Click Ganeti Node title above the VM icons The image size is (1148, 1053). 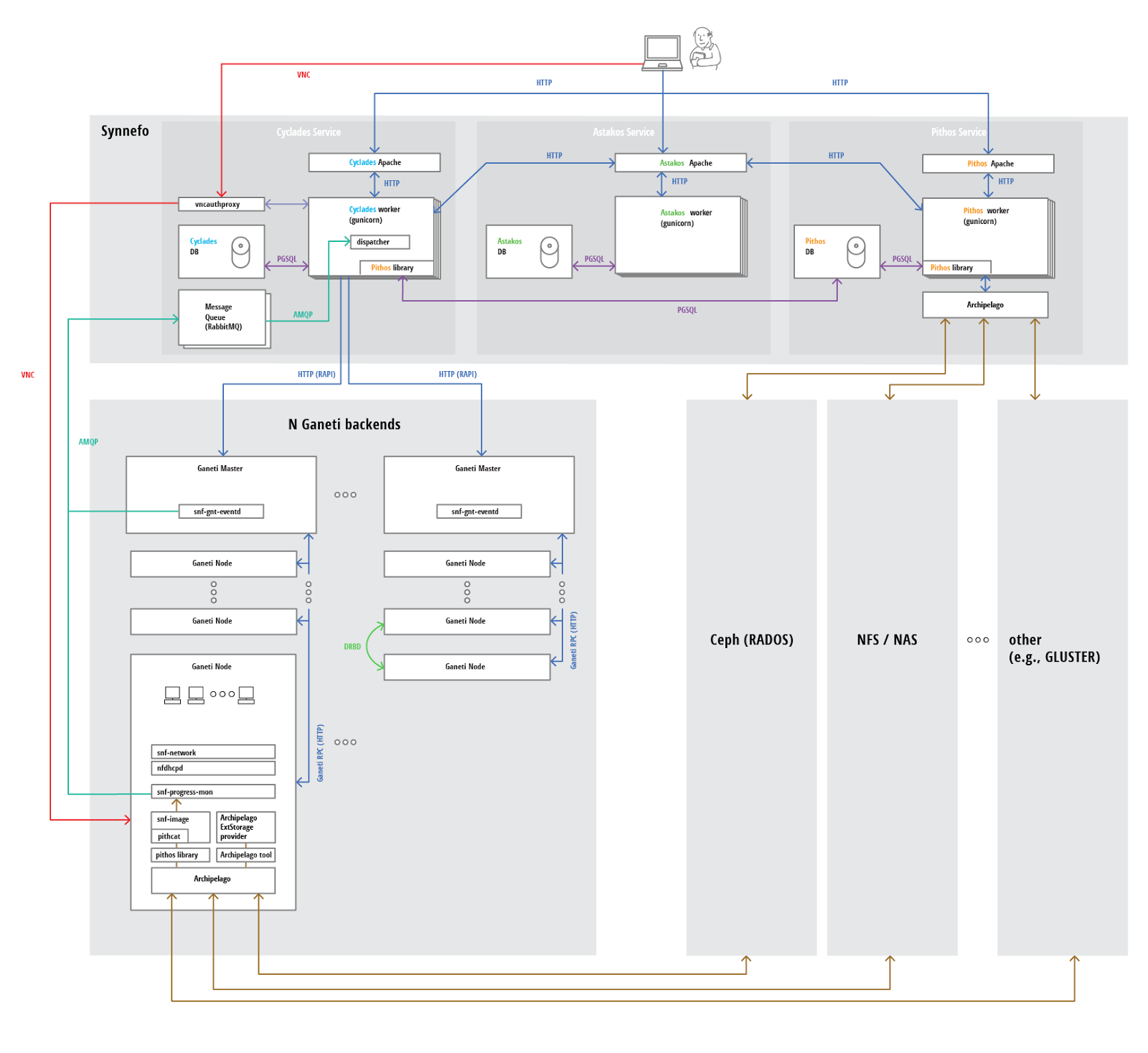(x=212, y=667)
